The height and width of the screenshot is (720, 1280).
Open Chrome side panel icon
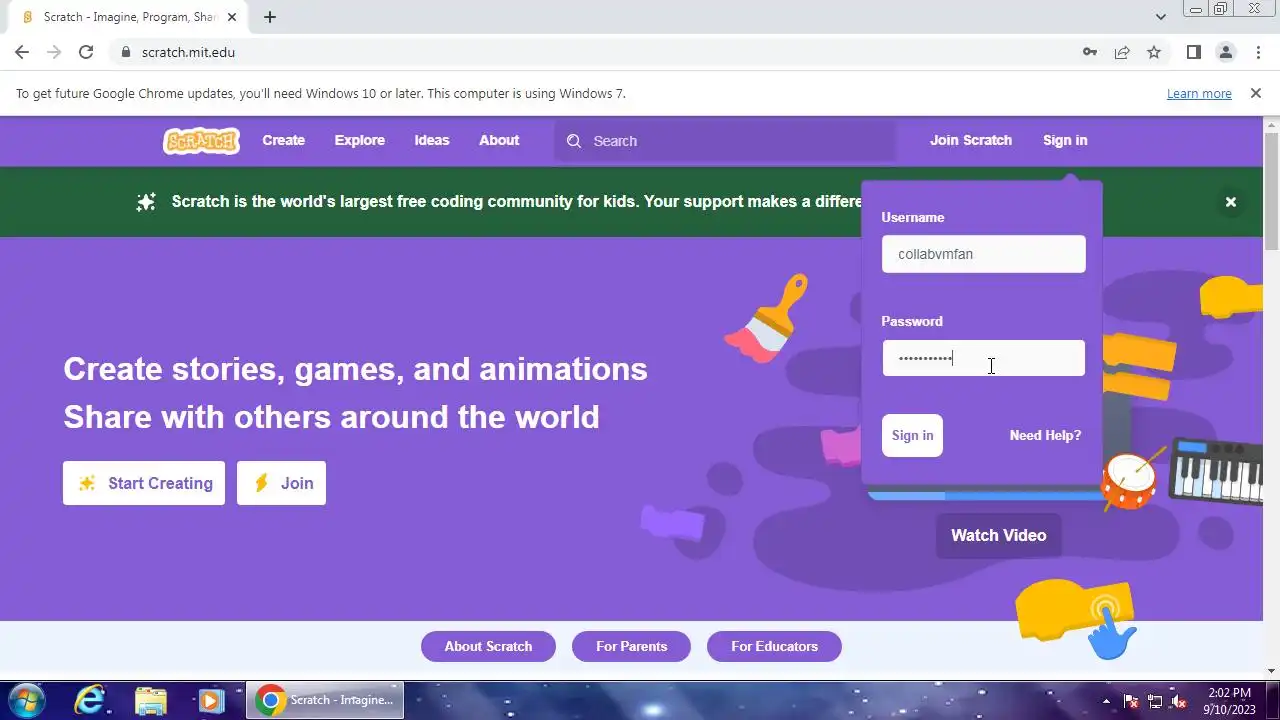(x=1193, y=52)
